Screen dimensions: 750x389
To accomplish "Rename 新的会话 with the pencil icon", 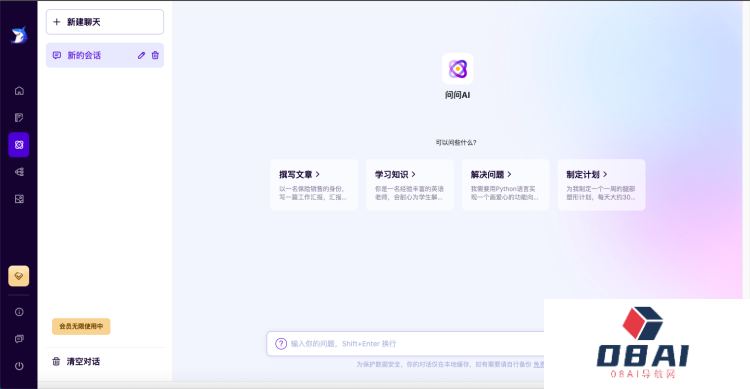I will pos(141,56).
